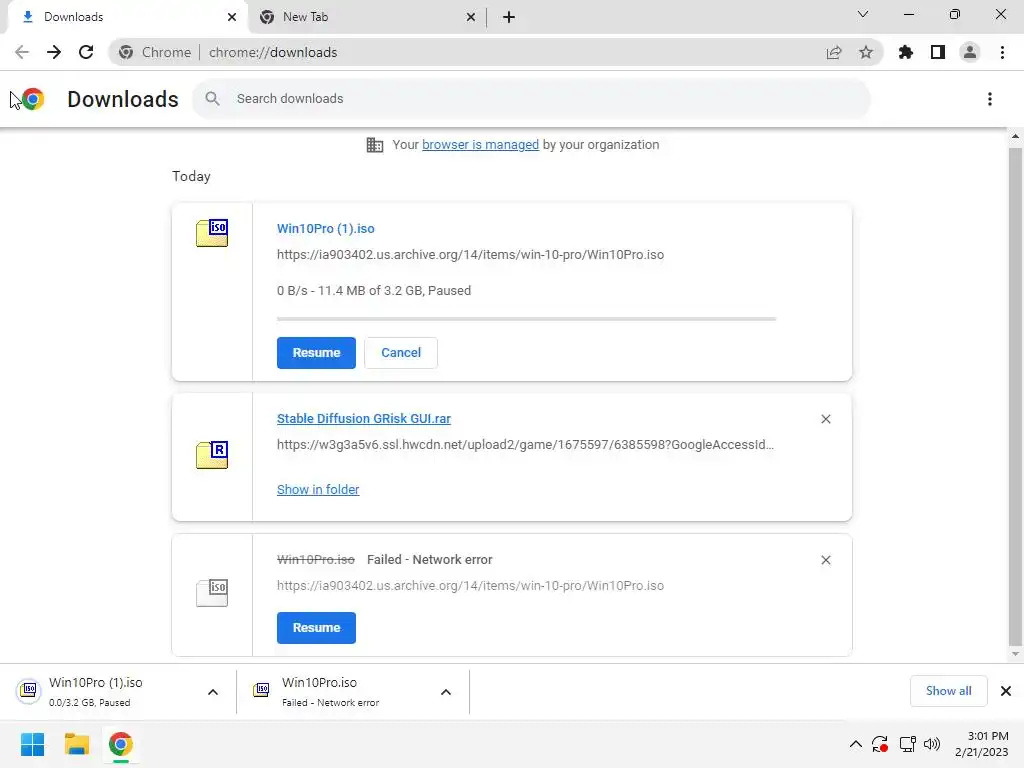The height and width of the screenshot is (768, 1024).
Task: Click the download progress bar
Action: [526, 319]
